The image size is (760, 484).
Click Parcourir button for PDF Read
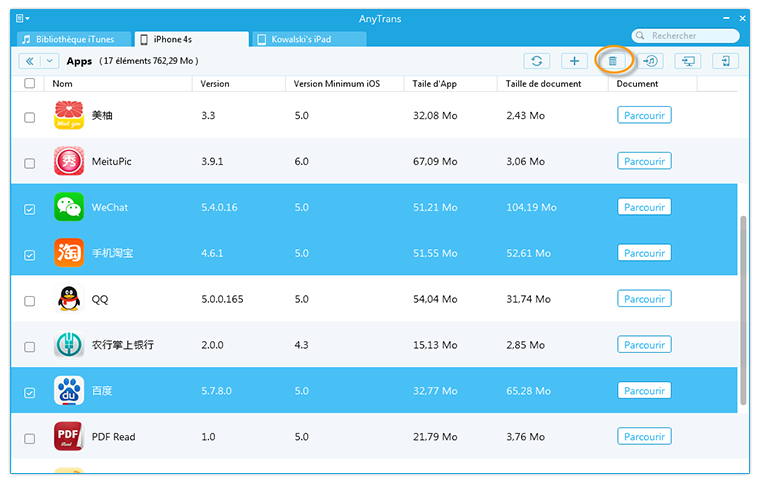644,437
